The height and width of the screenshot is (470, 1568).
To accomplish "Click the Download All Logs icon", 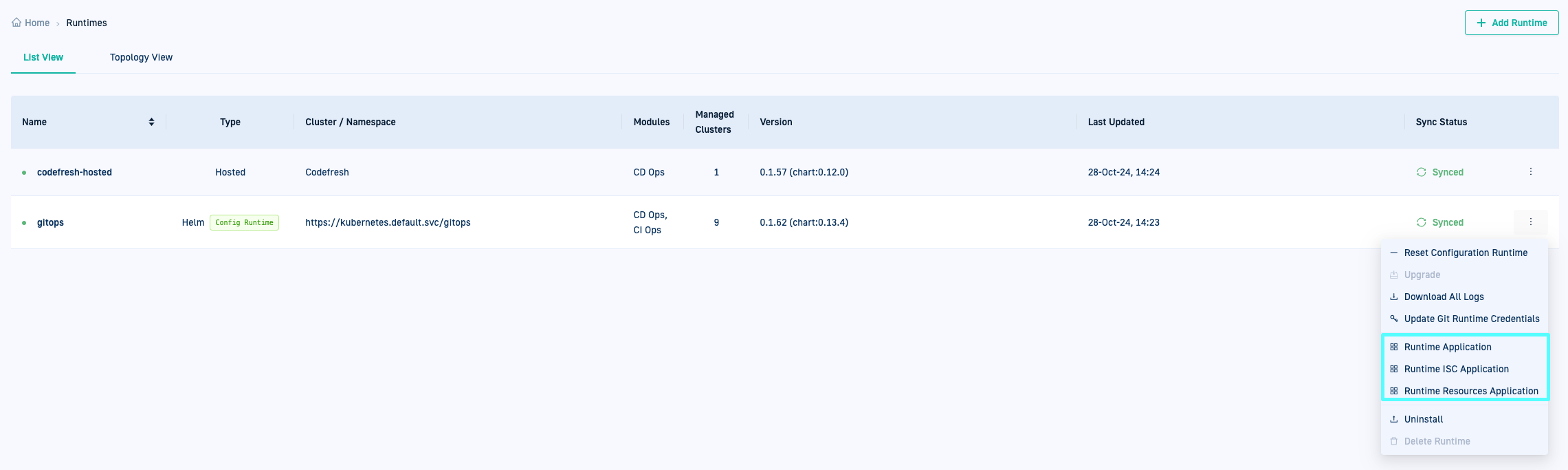I will pos(1394,297).
